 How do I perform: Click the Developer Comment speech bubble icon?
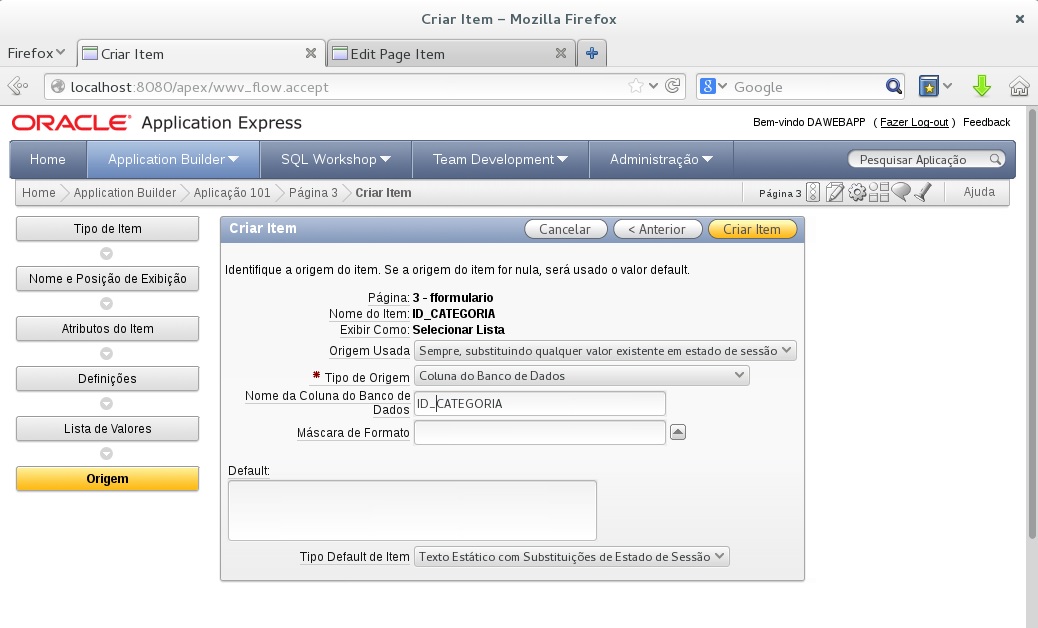pos(901,192)
